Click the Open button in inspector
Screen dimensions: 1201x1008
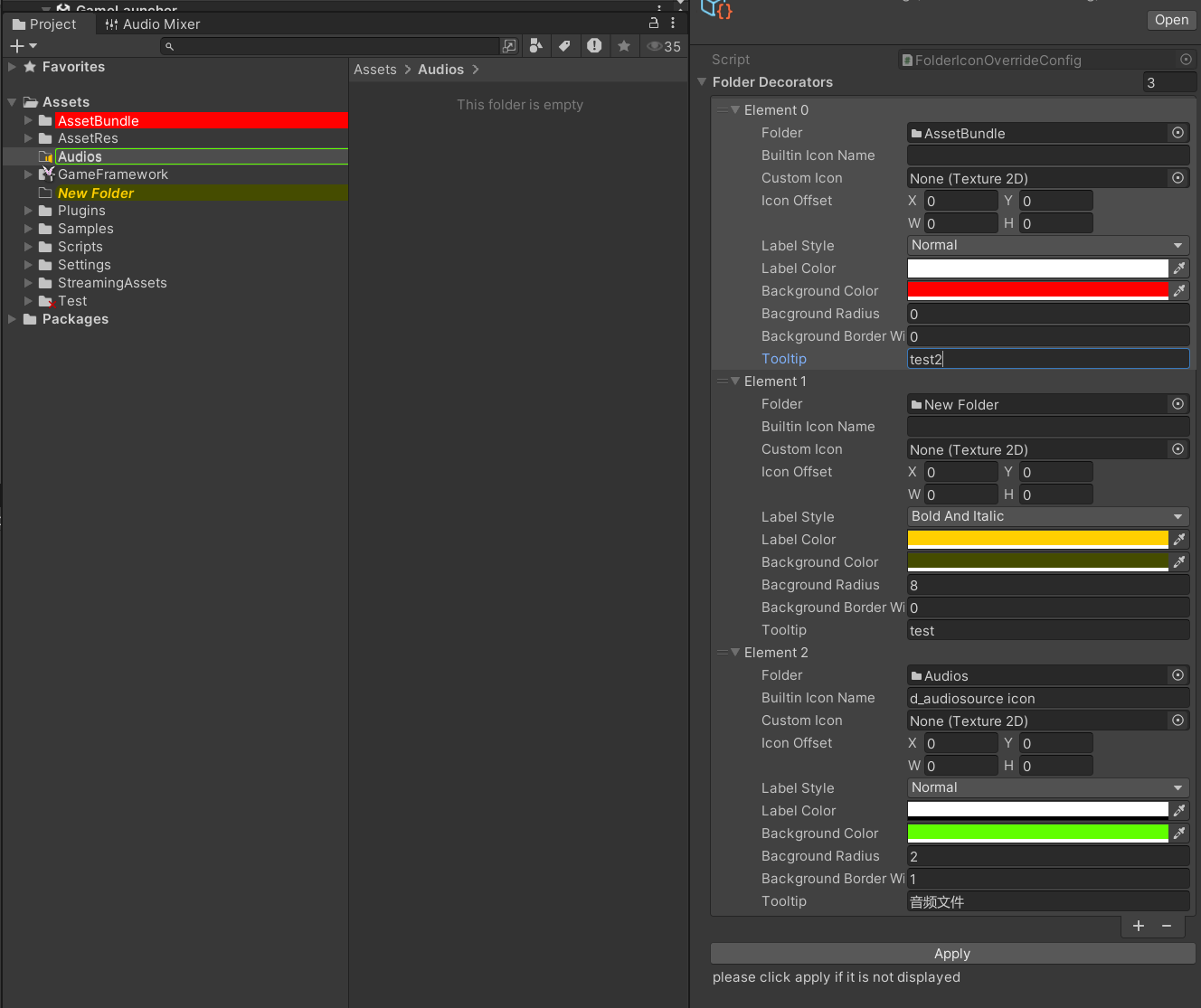click(x=1171, y=20)
